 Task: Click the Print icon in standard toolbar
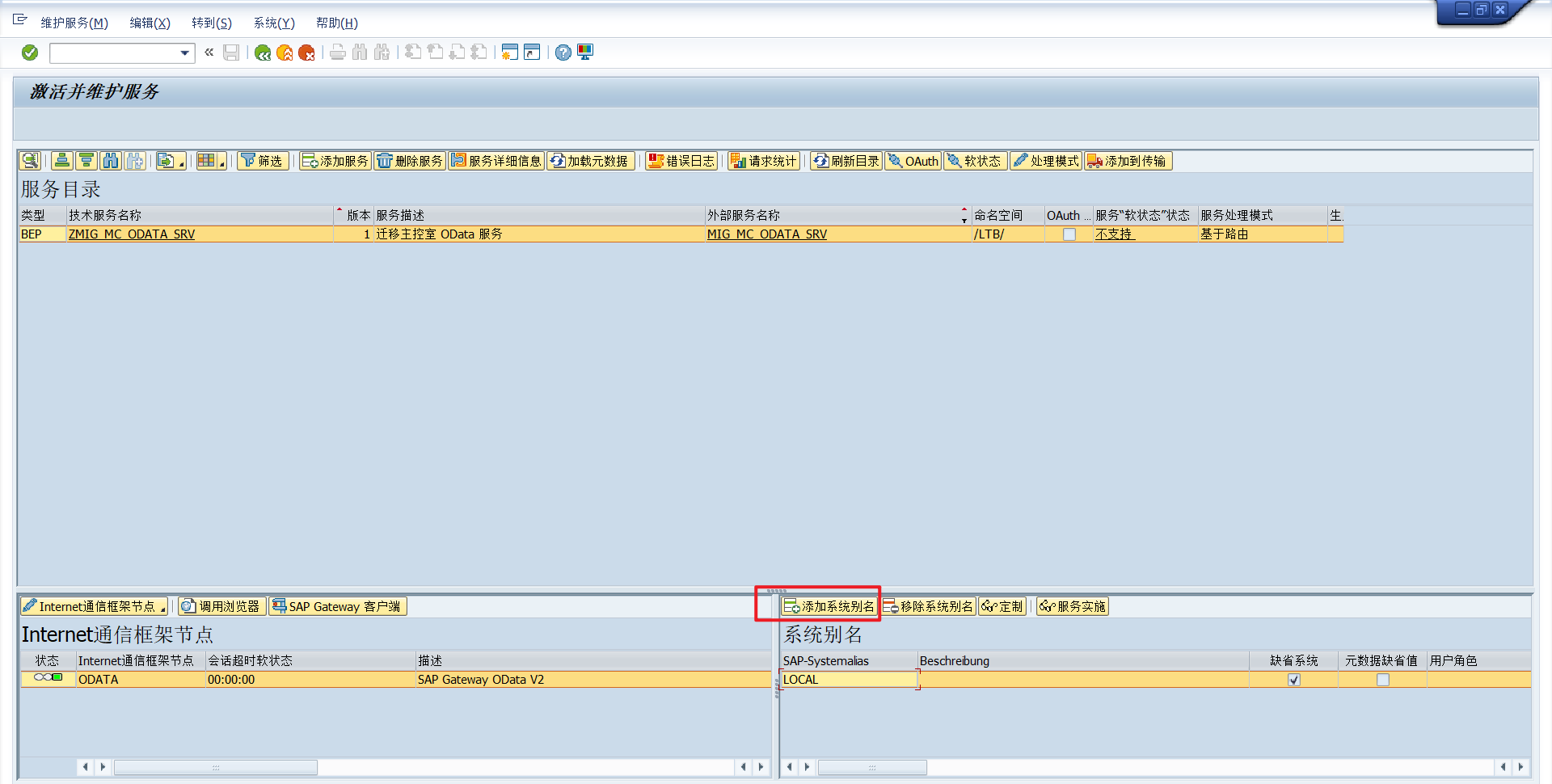338,53
